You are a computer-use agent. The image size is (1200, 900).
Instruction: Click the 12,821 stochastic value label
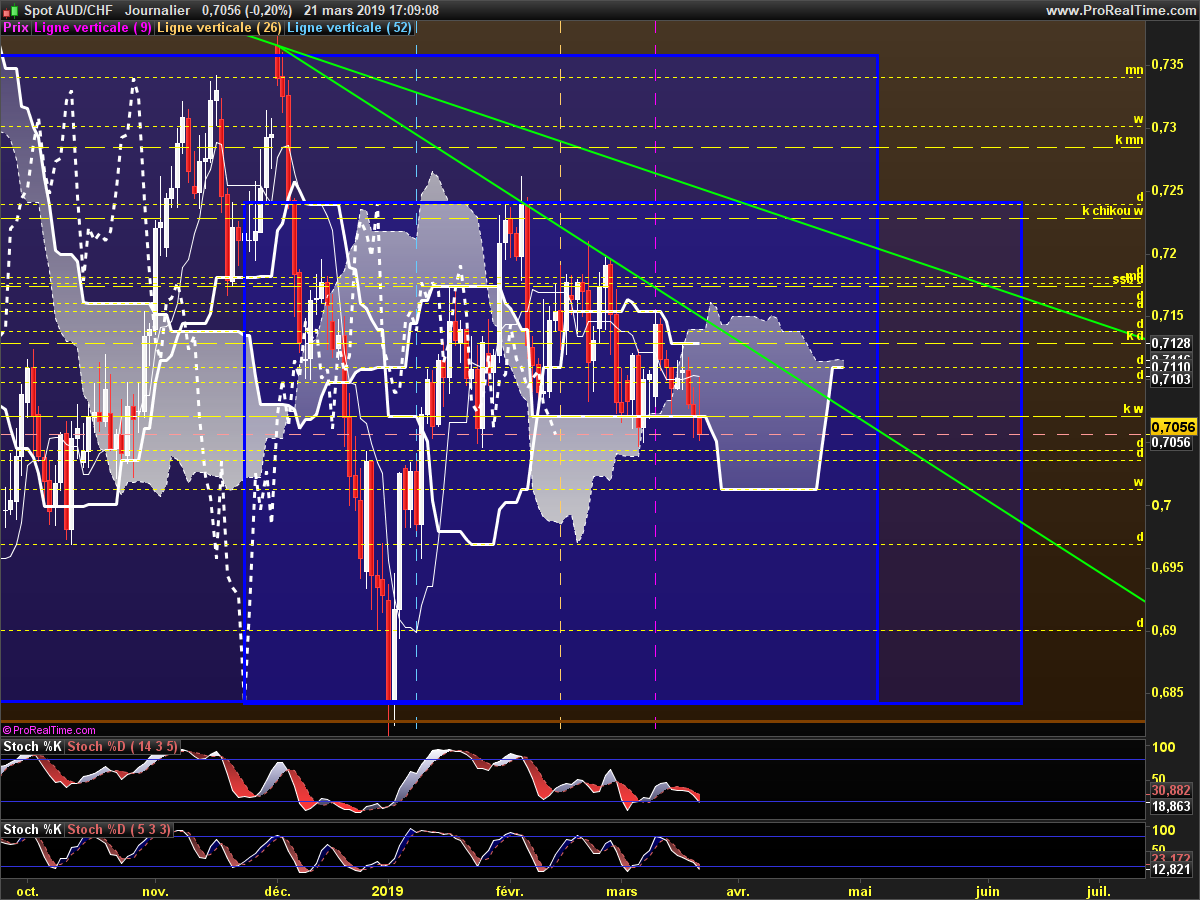pos(1171,870)
